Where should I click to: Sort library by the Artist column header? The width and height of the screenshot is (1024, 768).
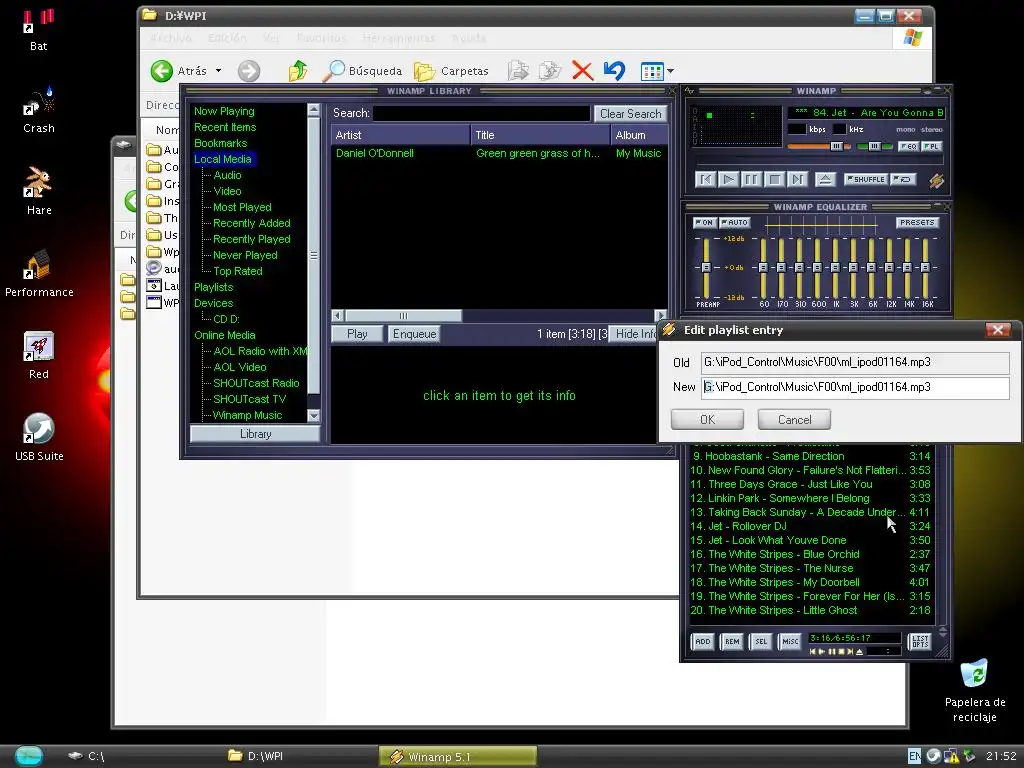(x=400, y=135)
